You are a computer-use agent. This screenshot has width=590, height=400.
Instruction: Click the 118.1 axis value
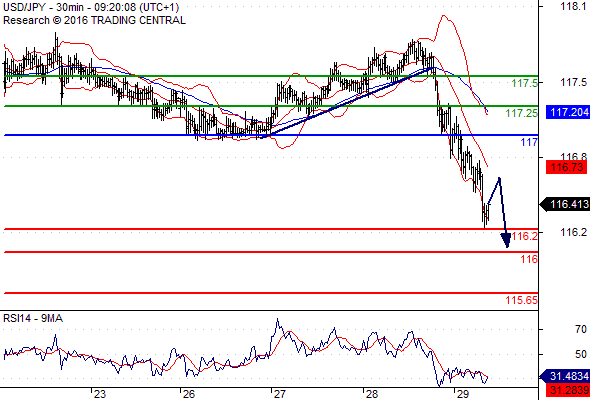click(x=573, y=6)
